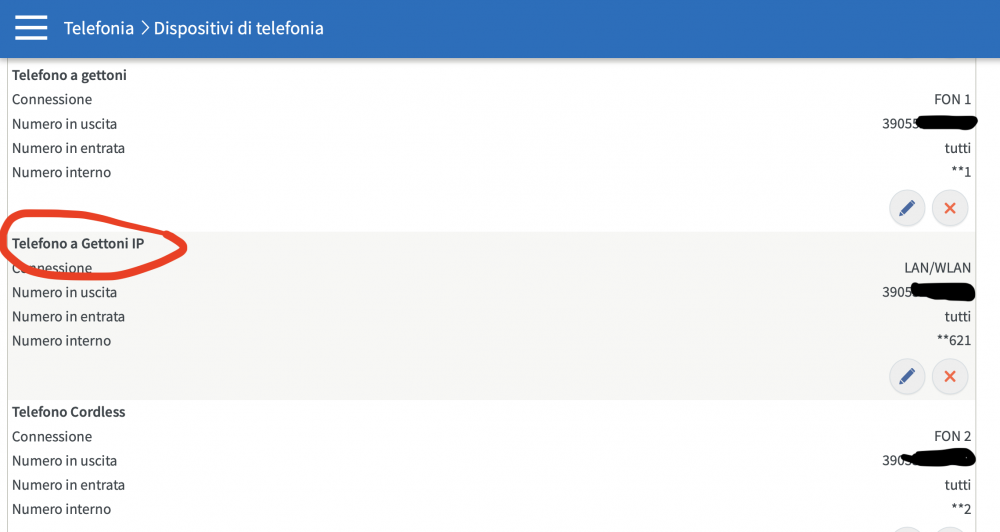
Task: Click Numero in uscita label under Telefono Cordless
Action: 64,461
